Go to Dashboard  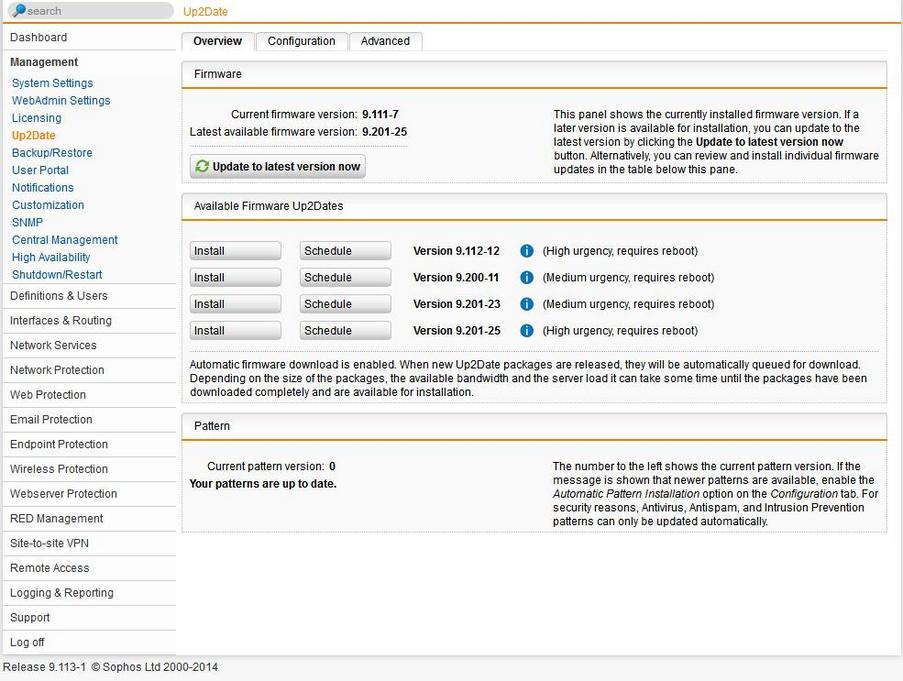pyautogui.click(x=39, y=37)
